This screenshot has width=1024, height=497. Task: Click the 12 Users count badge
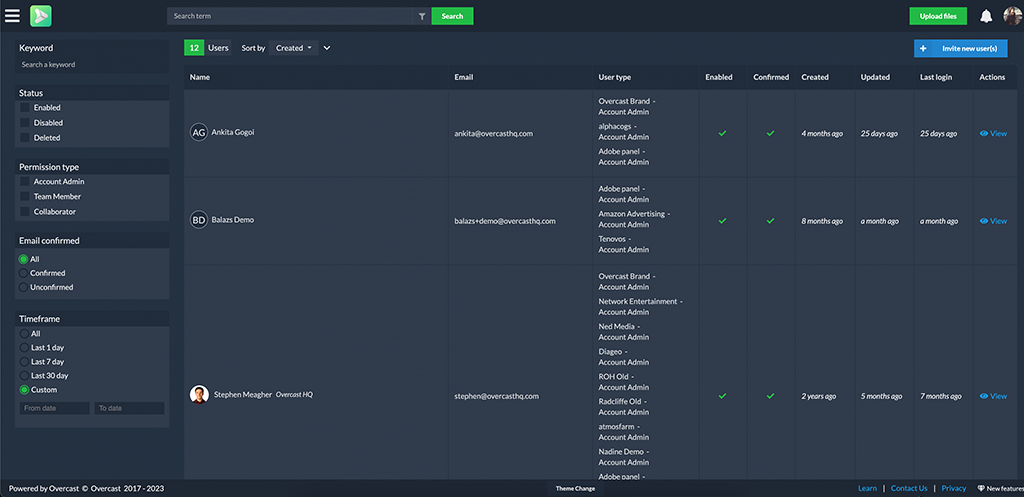click(x=207, y=48)
